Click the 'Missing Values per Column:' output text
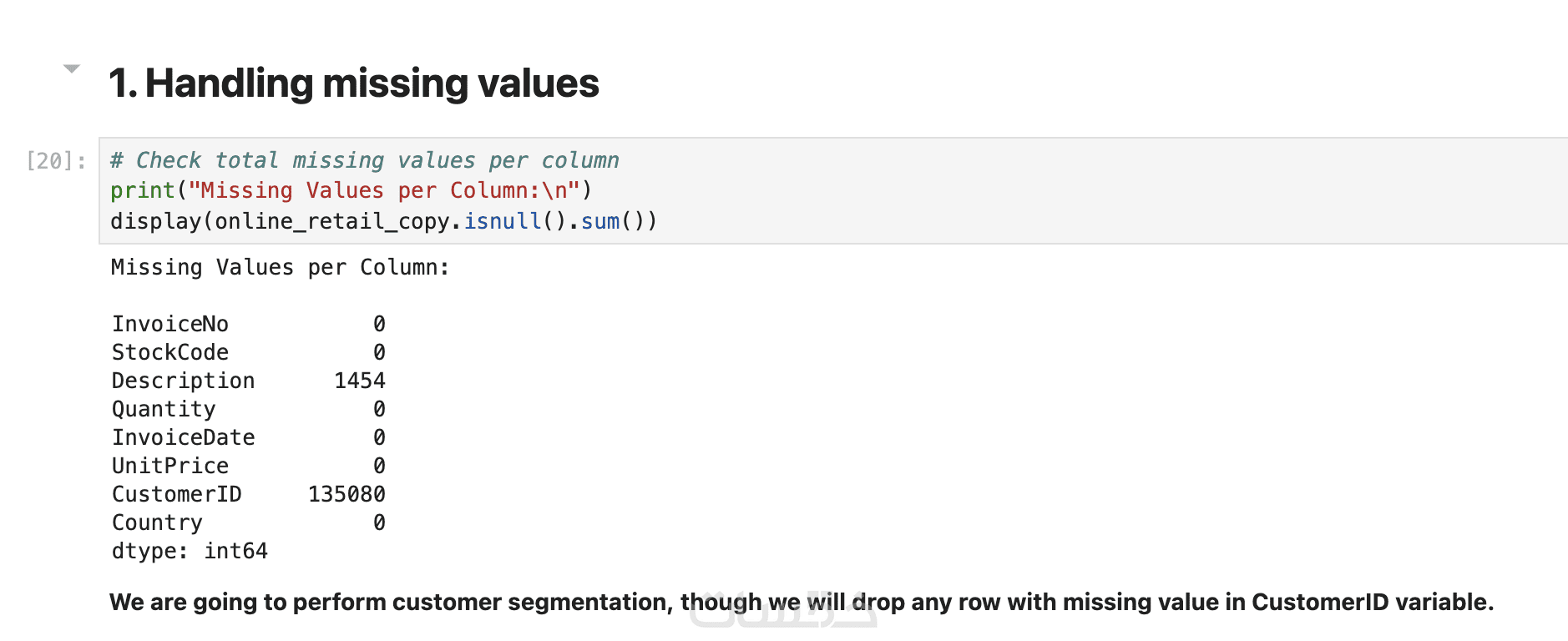 [x=280, y=268]
